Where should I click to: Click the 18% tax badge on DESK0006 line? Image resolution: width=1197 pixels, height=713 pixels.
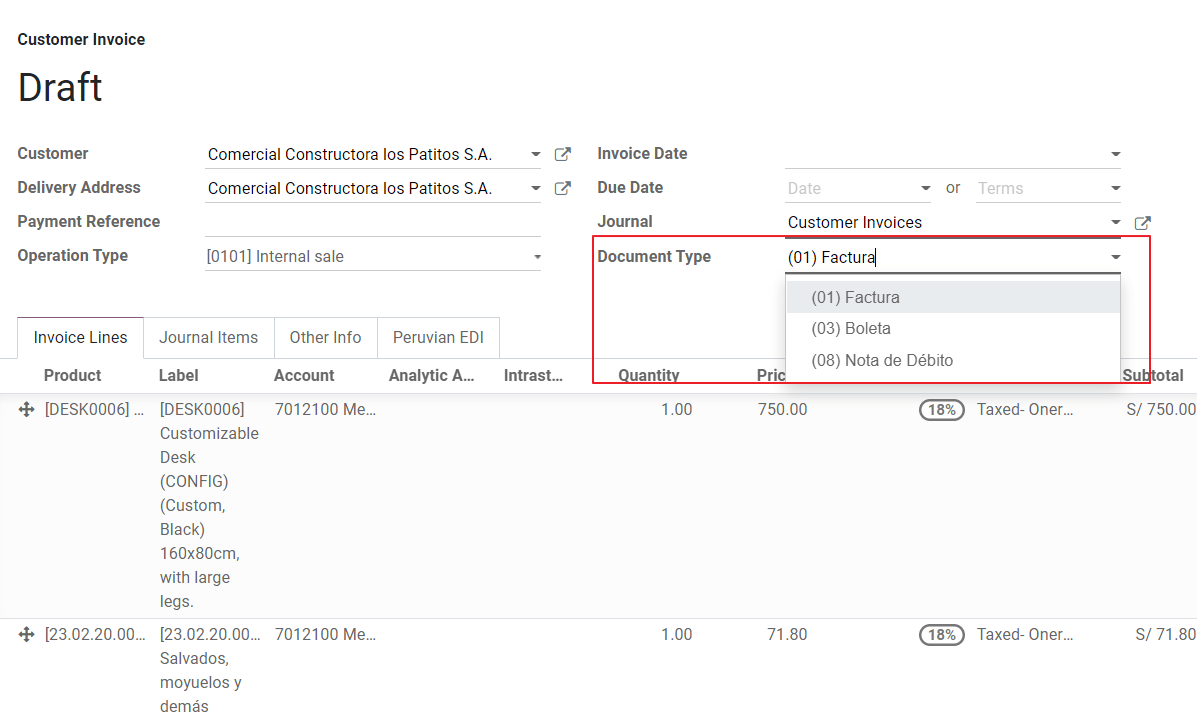coord(941,409)
